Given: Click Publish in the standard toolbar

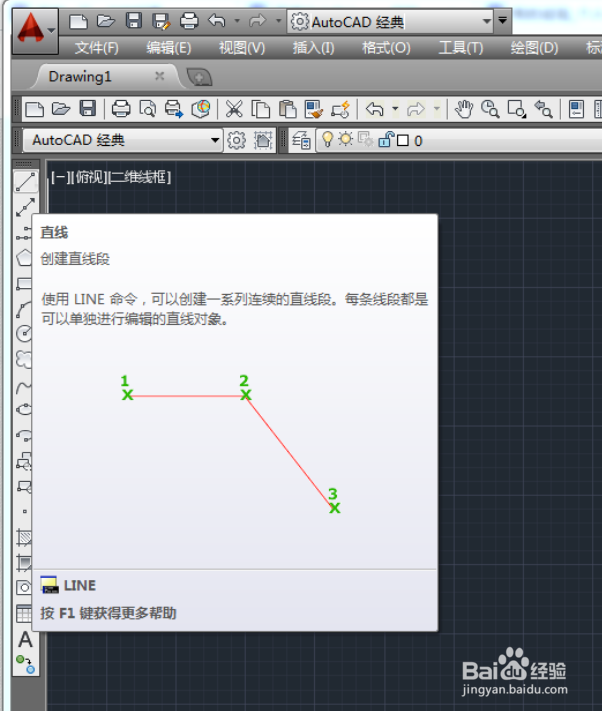Looking at the screenshot, I should point(174,109).
